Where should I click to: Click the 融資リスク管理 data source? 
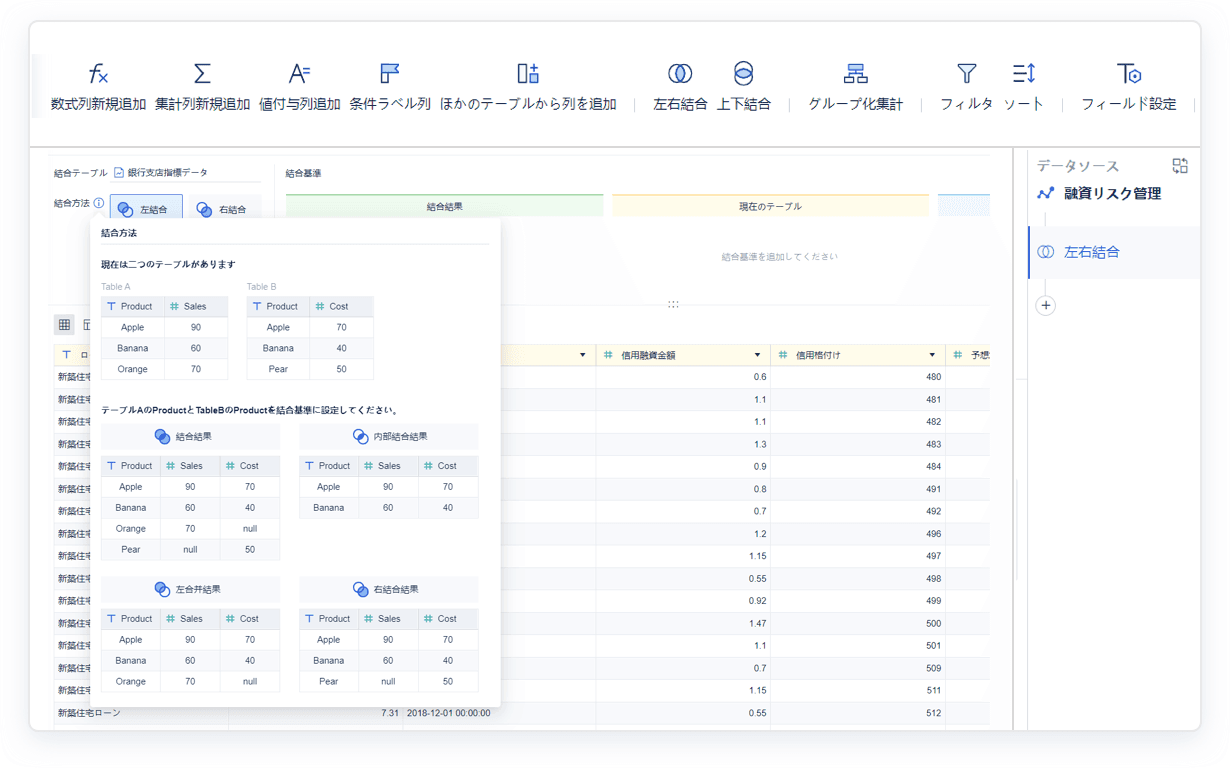[x=1111, y=194]
